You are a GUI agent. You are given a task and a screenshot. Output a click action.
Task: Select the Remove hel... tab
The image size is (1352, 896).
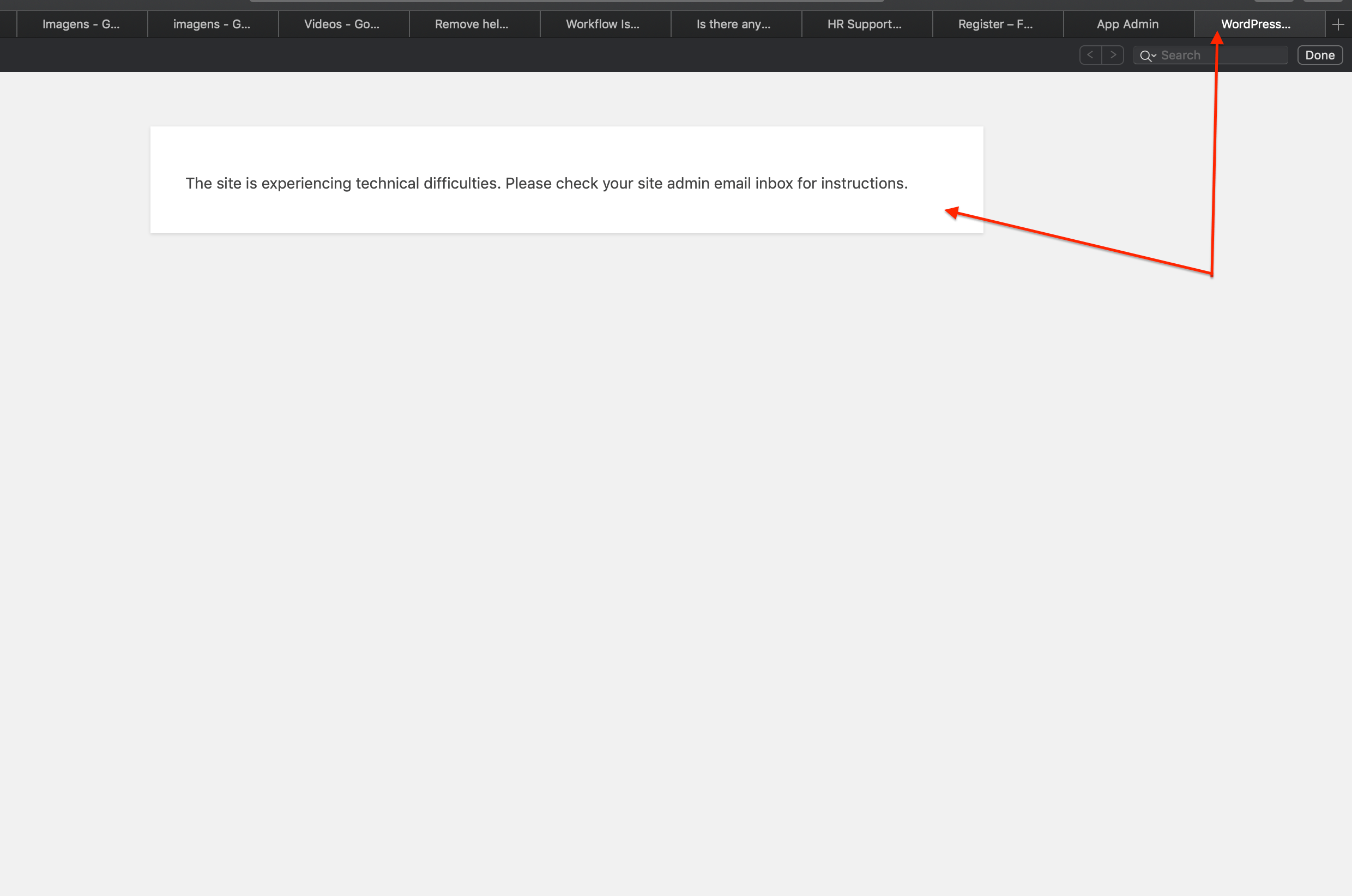pos(472,25)
